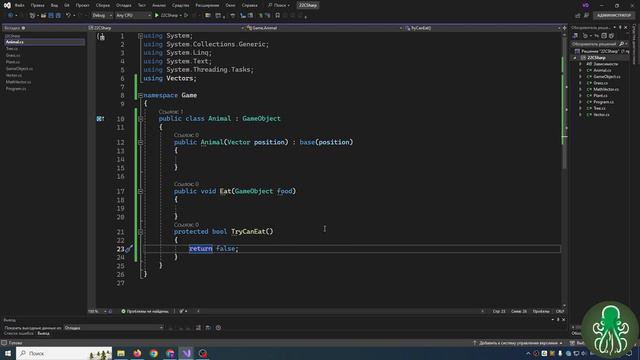This screenshot has height=360, width=640.
Task: Click the Ссылок: 0 CodeLens above TryCanEat
Action: (186, 224)
